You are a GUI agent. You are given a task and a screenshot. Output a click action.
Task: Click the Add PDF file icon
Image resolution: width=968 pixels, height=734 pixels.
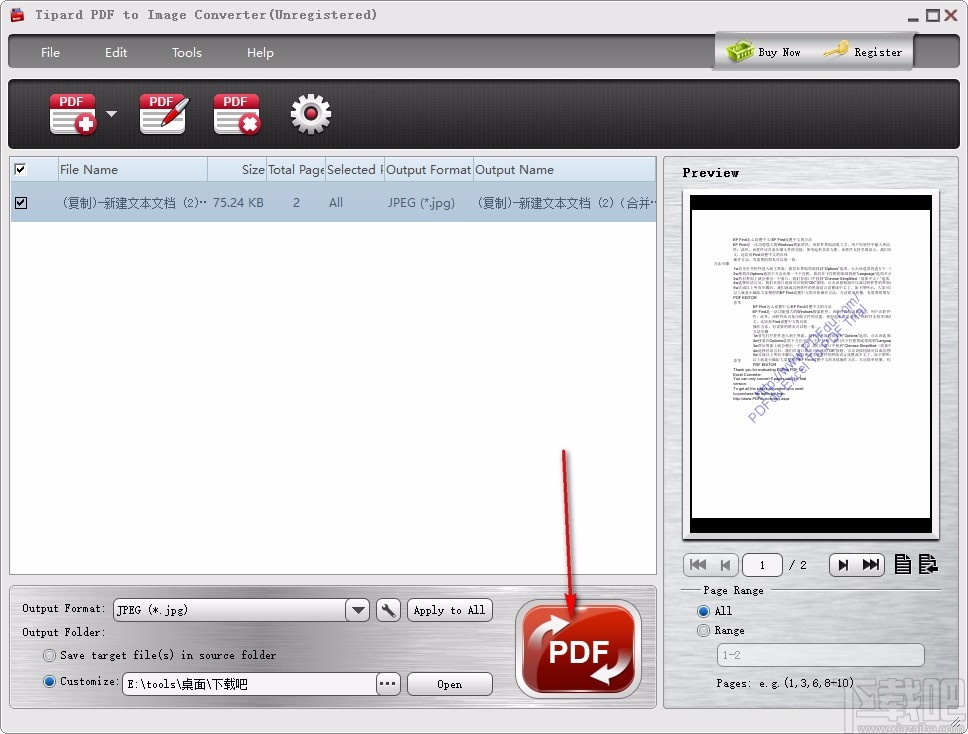tap(71, 112)
